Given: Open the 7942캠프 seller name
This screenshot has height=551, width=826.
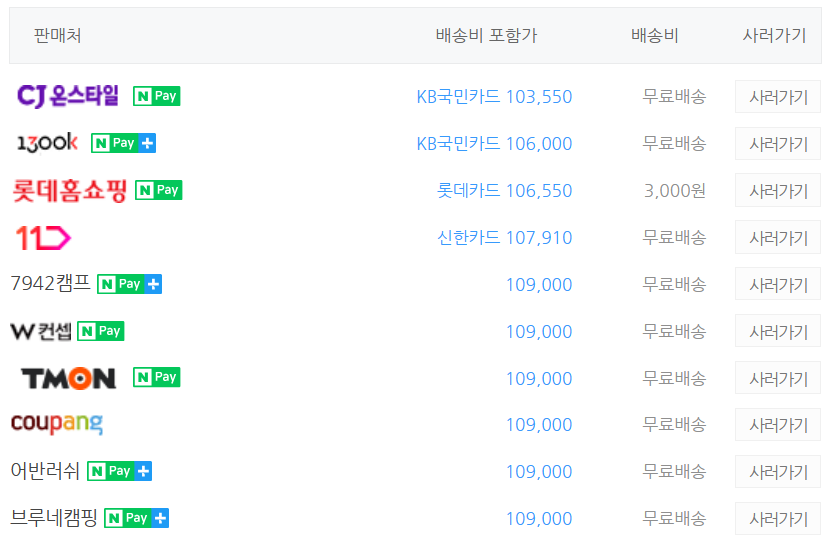Looking at the screenshot, I should pos(51,283).
